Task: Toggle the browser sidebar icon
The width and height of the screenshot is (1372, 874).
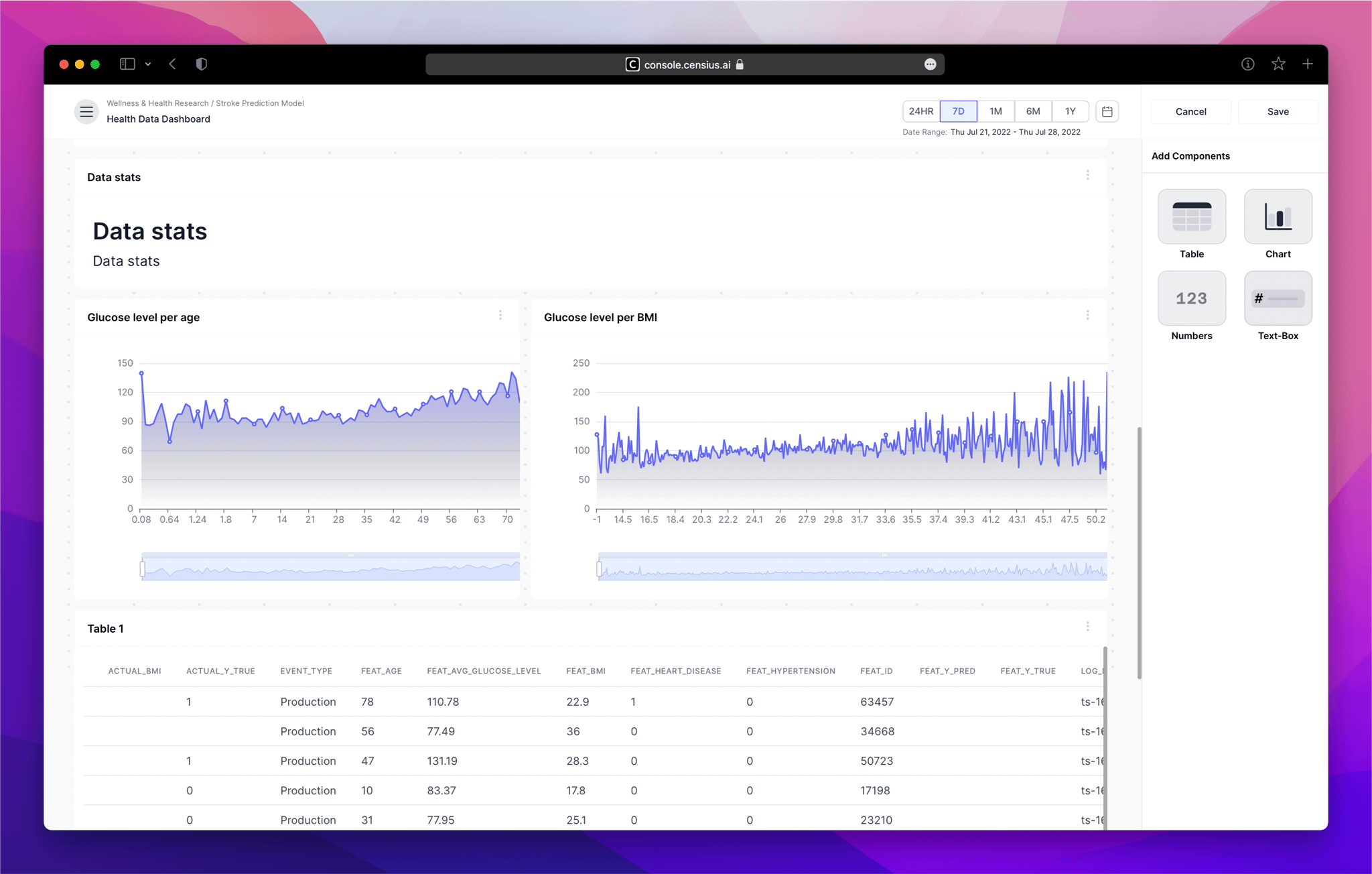Action: pos(127,64)
